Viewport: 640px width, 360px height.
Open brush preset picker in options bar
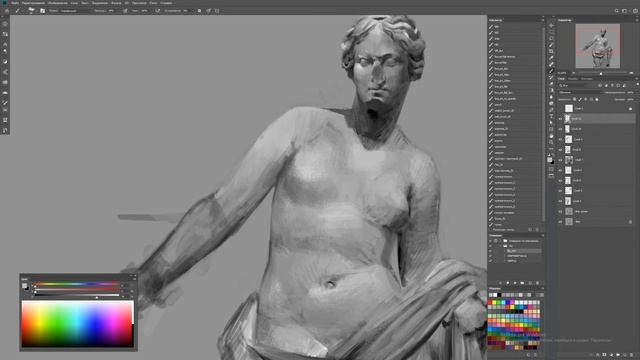pos(31,11)
